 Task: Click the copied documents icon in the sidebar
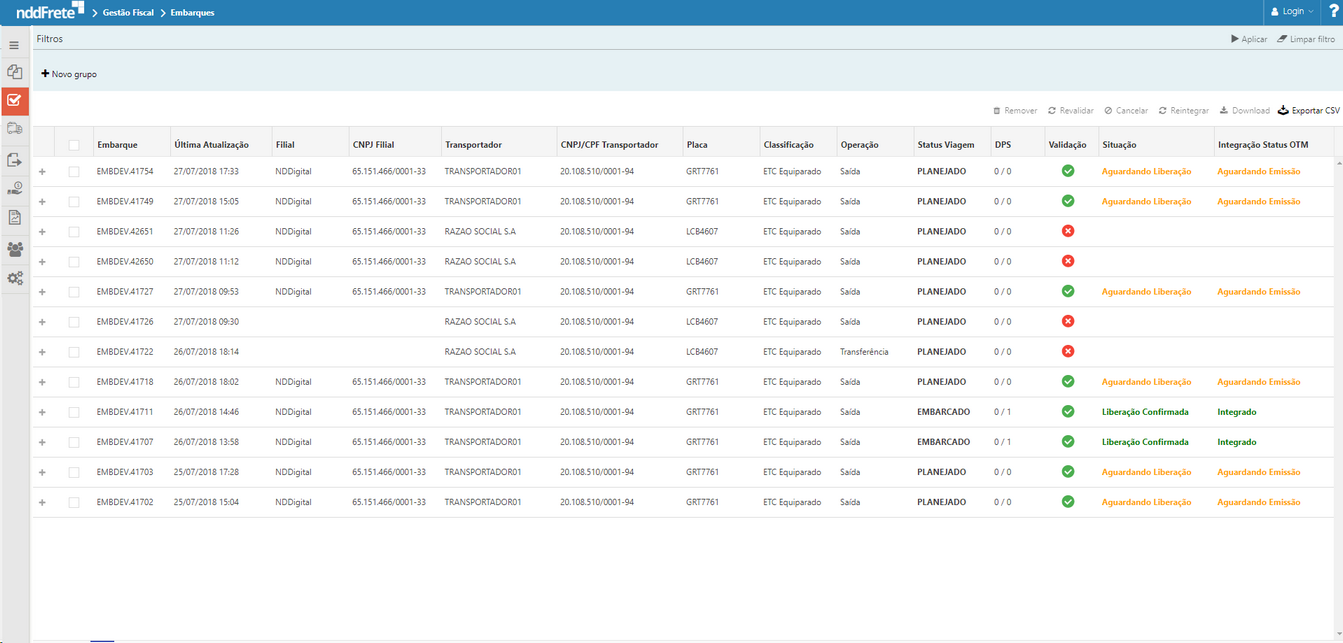coord(14,72)
